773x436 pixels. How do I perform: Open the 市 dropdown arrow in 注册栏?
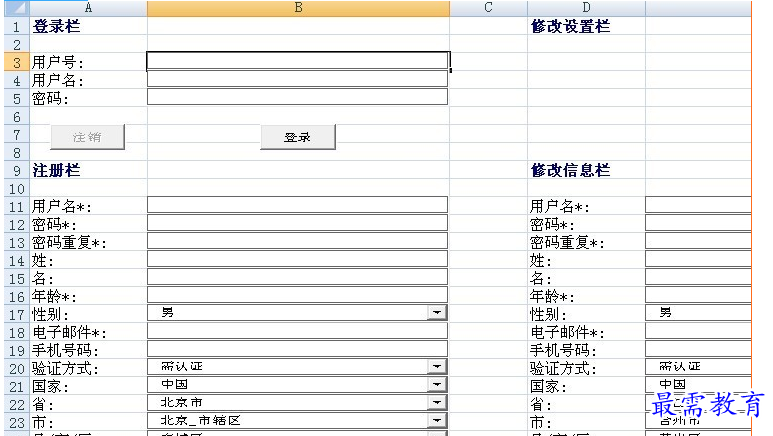click(437, 421)
